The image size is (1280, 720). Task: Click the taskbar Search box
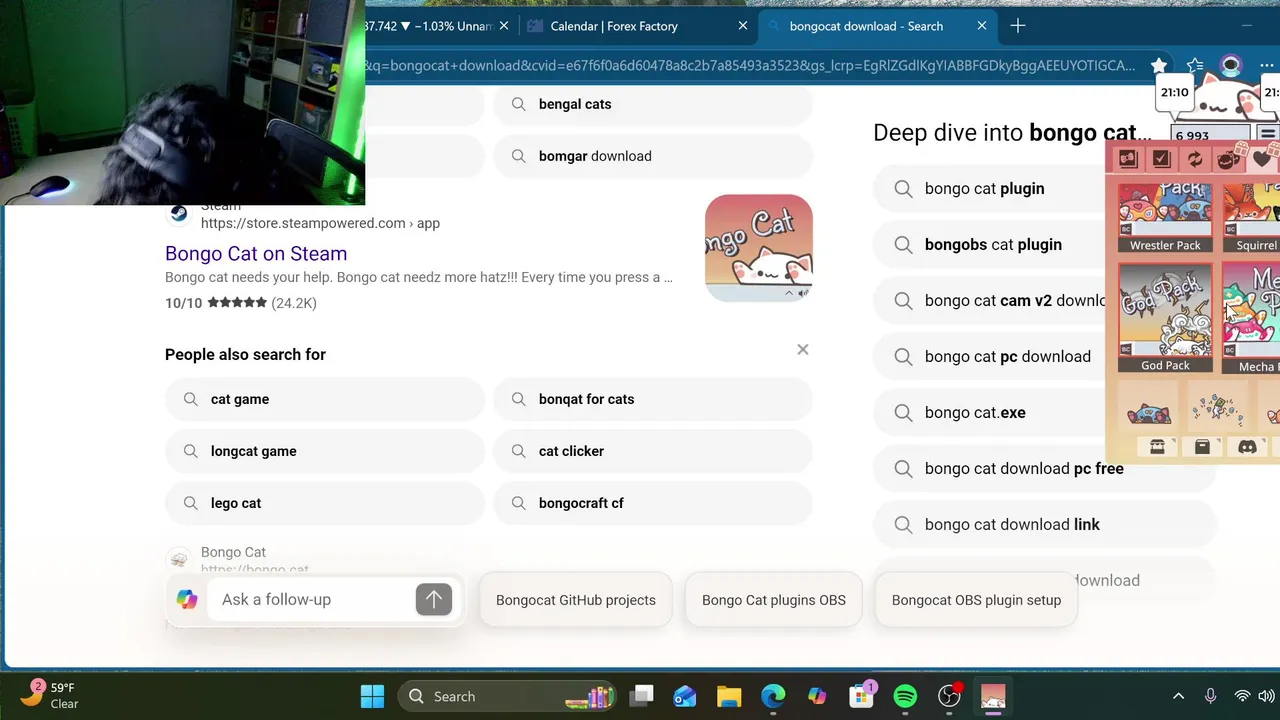coord(506,696)
